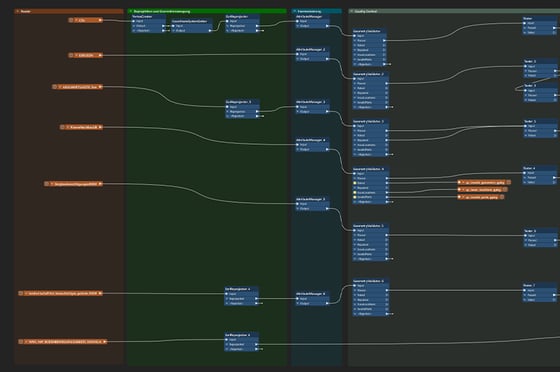The width and height of the screenshot is (560, 372).
Task: Click the yellow InvalidParts port icon on GeometryValidator_4
Action: [x=355, y=197]
